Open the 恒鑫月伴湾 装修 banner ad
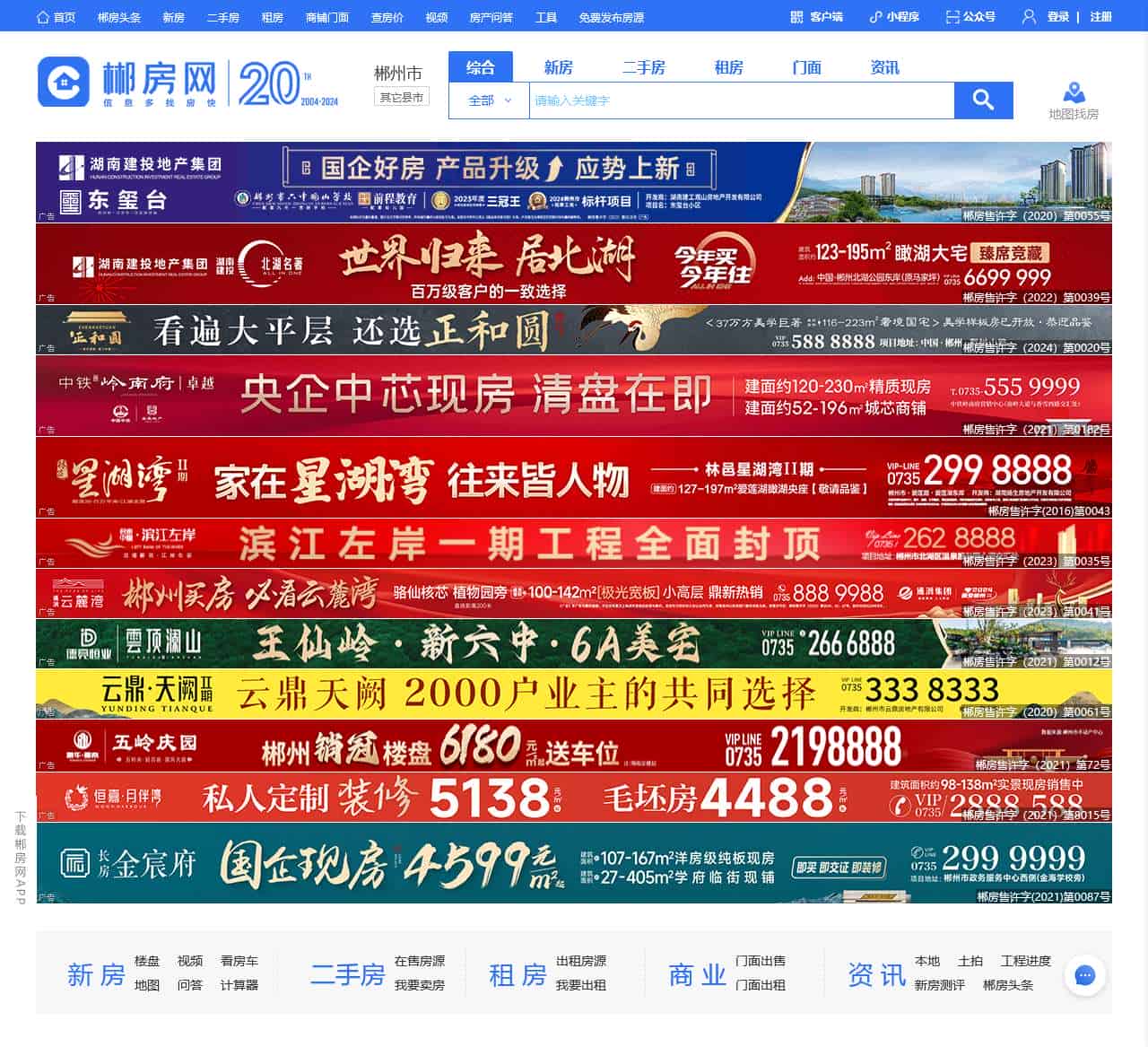Viewport: 1148px width, 1047px height. 574,797
